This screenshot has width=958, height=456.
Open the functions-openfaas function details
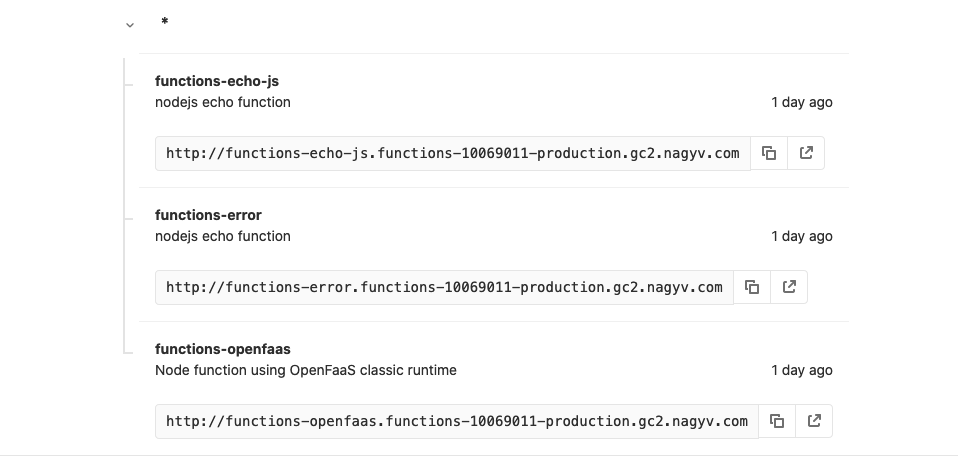click(x=223, y=349)
